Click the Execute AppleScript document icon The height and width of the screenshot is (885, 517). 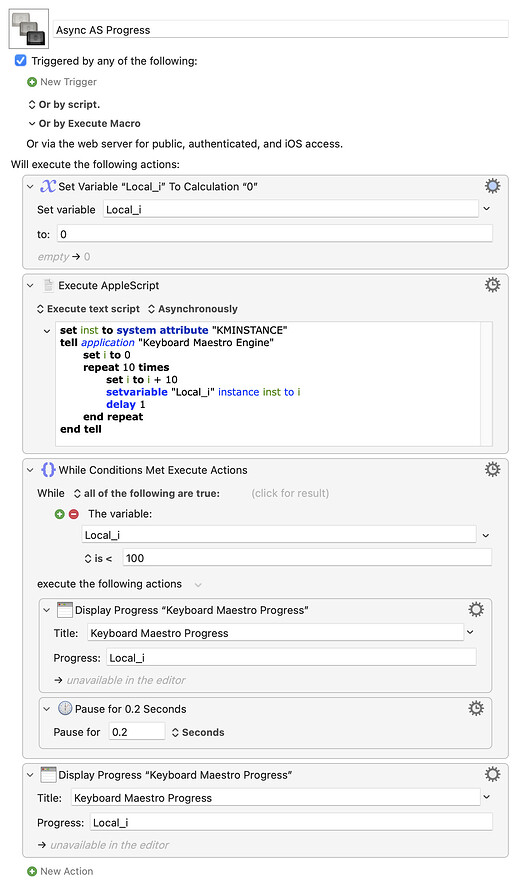(x=49, y=286)
